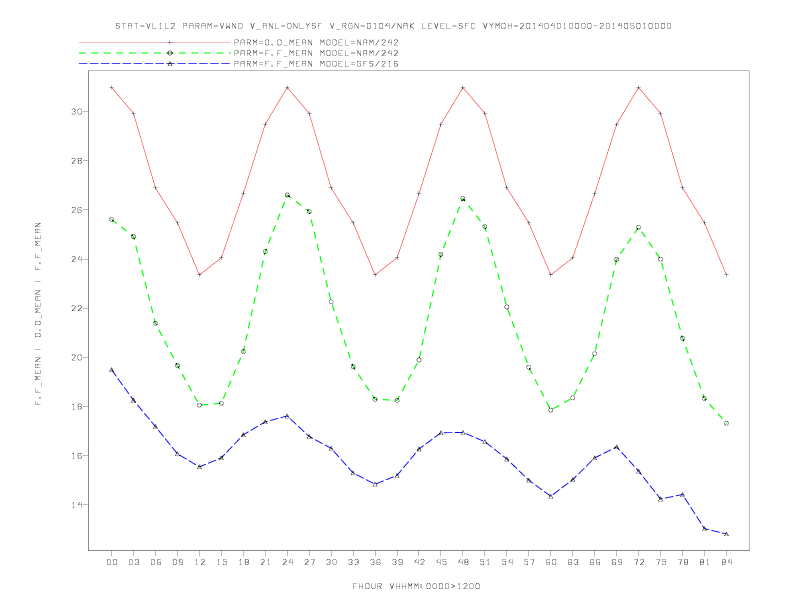This screenshot has height=612, width=792.
Task: Click the circle marker on green legend line
Action: click(170, 53)
